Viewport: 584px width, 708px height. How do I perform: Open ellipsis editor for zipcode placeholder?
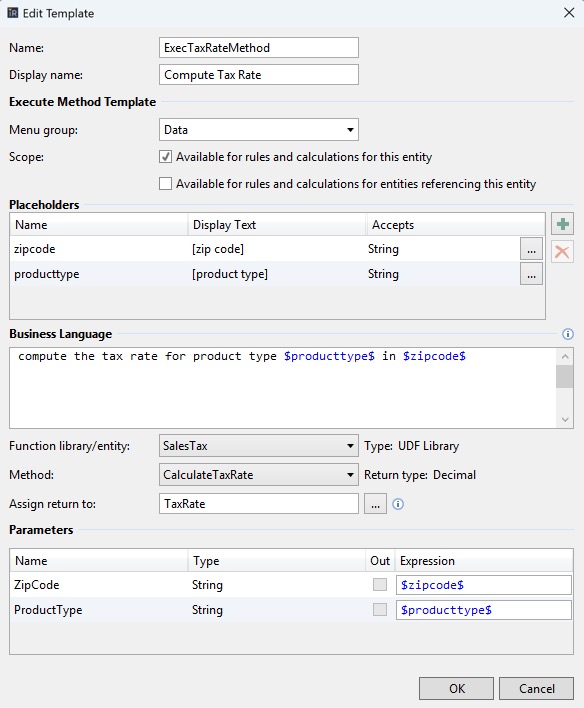(531, 249)
